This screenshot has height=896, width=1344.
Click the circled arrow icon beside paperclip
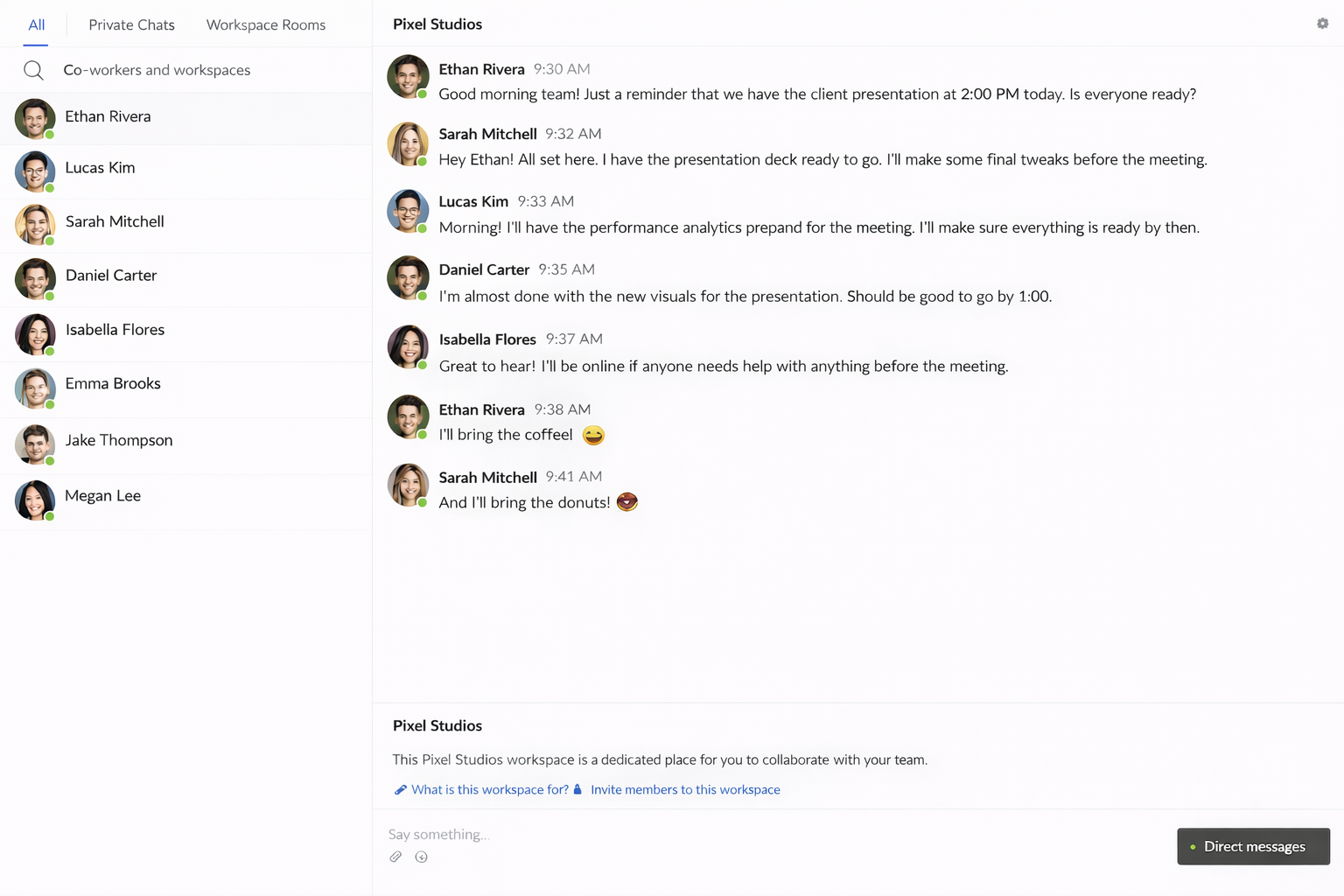(x=422, y=857)
